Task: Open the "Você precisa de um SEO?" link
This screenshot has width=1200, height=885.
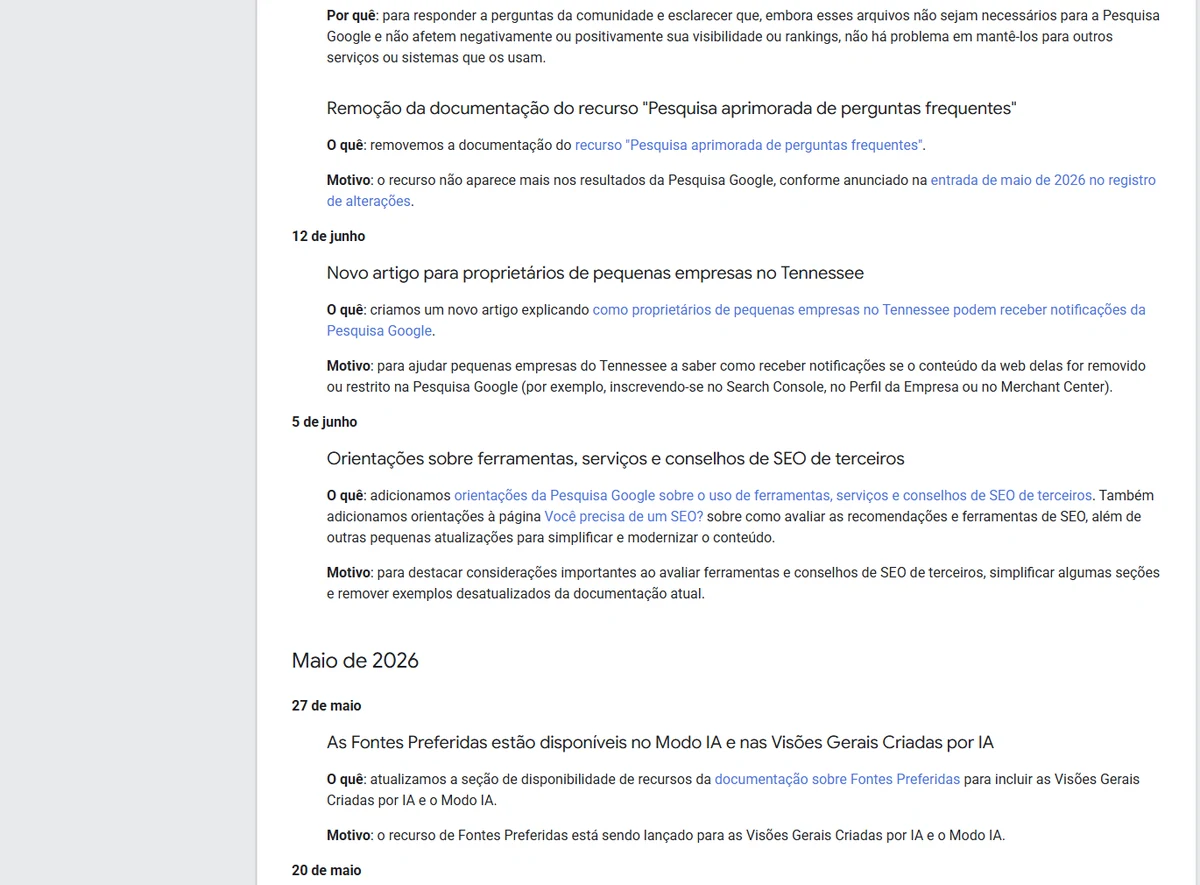Action: (x=623, y=517)
